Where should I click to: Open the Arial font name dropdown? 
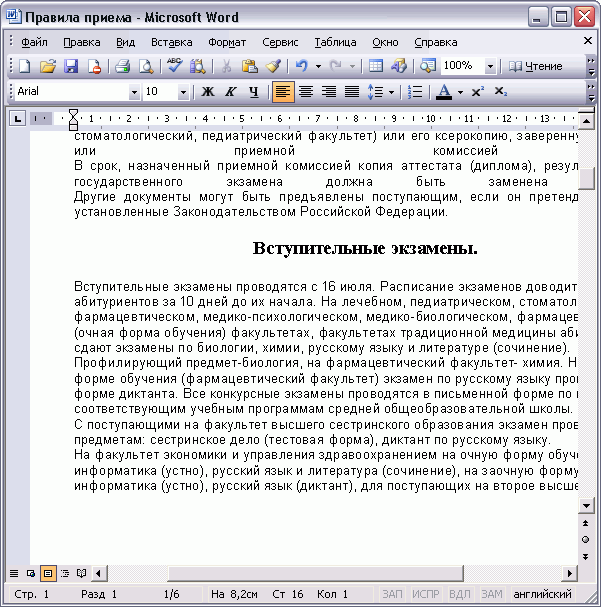point(134,92)
